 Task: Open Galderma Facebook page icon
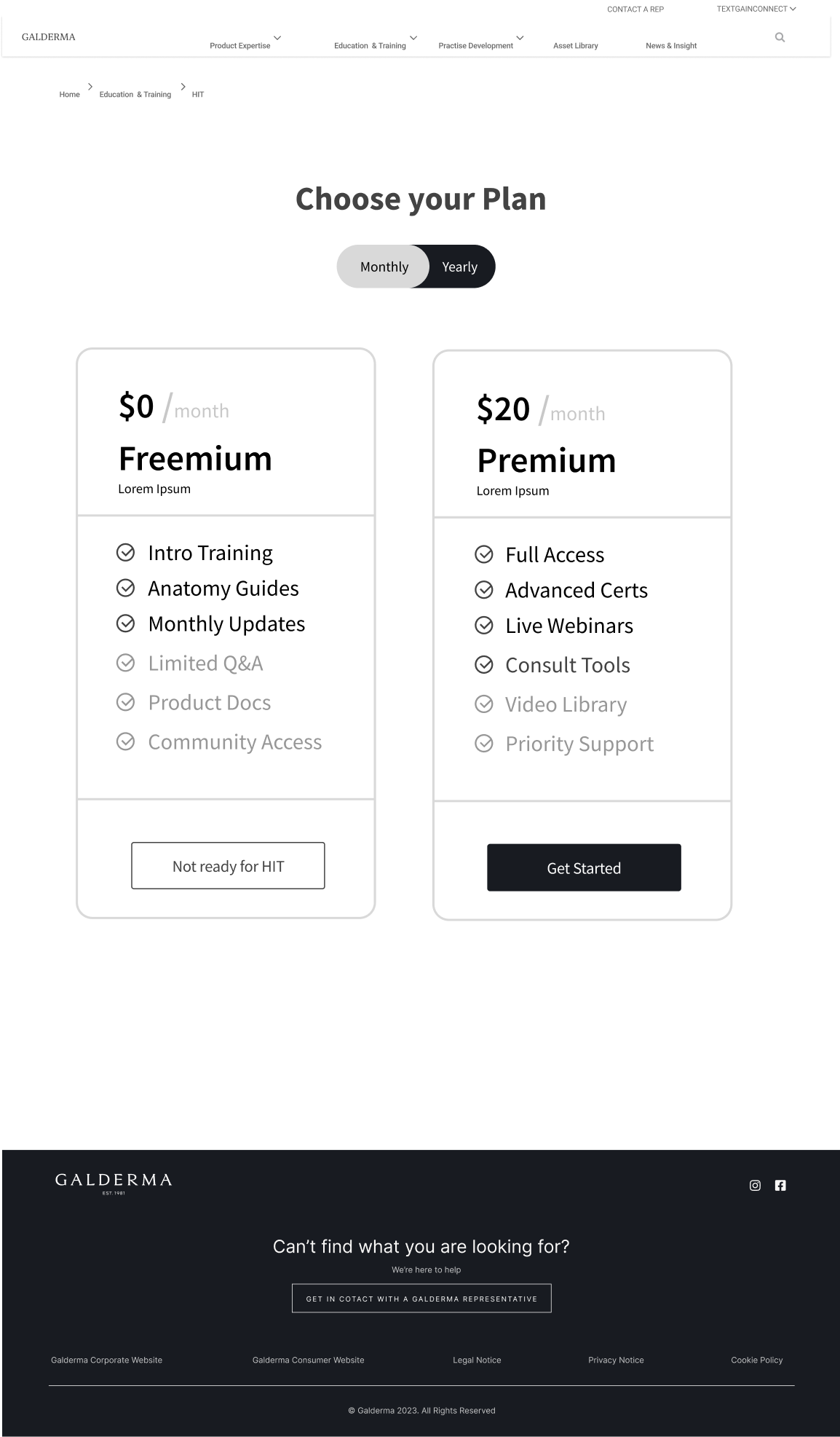(780, 1185)
